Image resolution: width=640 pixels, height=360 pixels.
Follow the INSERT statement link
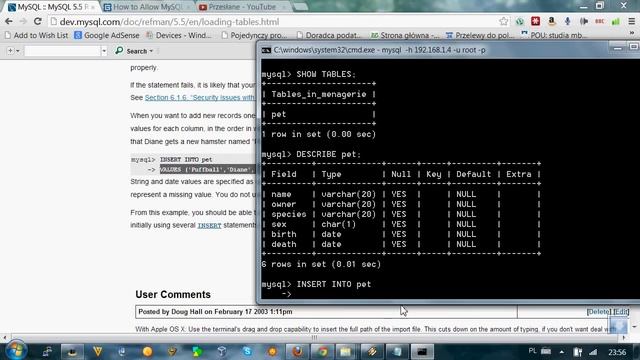(209, 225)
